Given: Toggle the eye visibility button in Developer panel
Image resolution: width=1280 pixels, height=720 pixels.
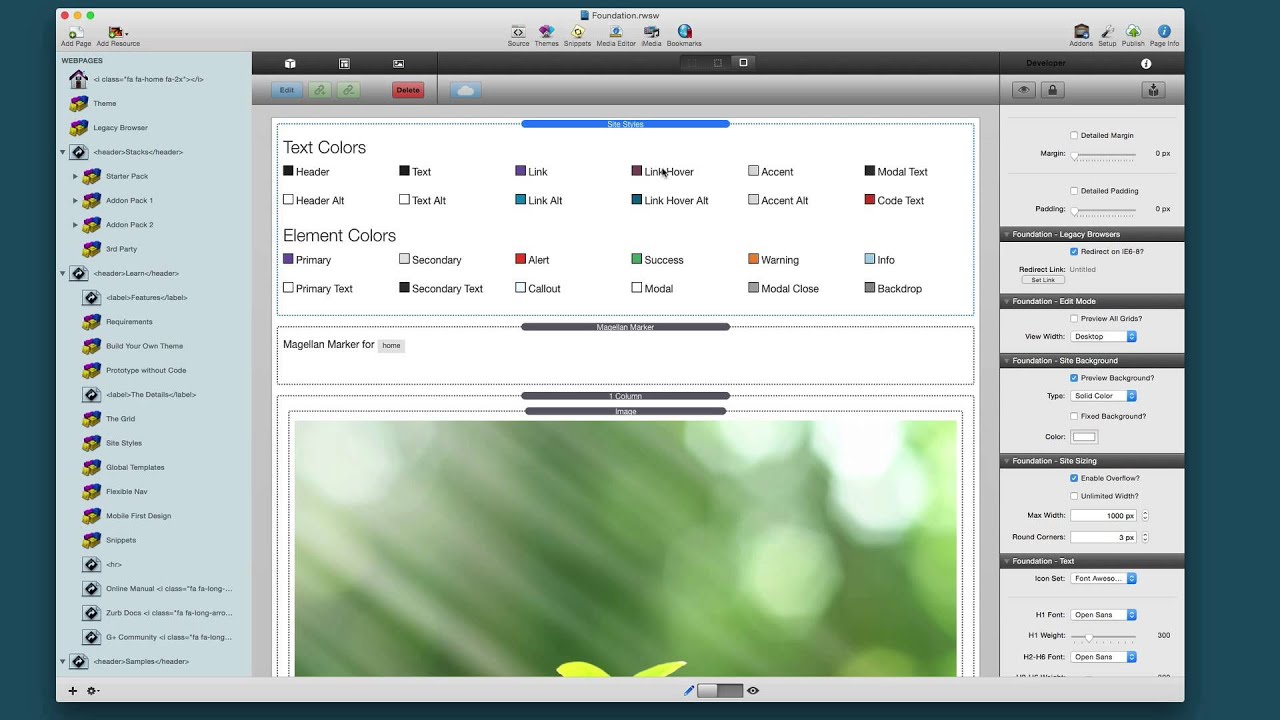Looking at the screenshot, I should click(1023, 90).
